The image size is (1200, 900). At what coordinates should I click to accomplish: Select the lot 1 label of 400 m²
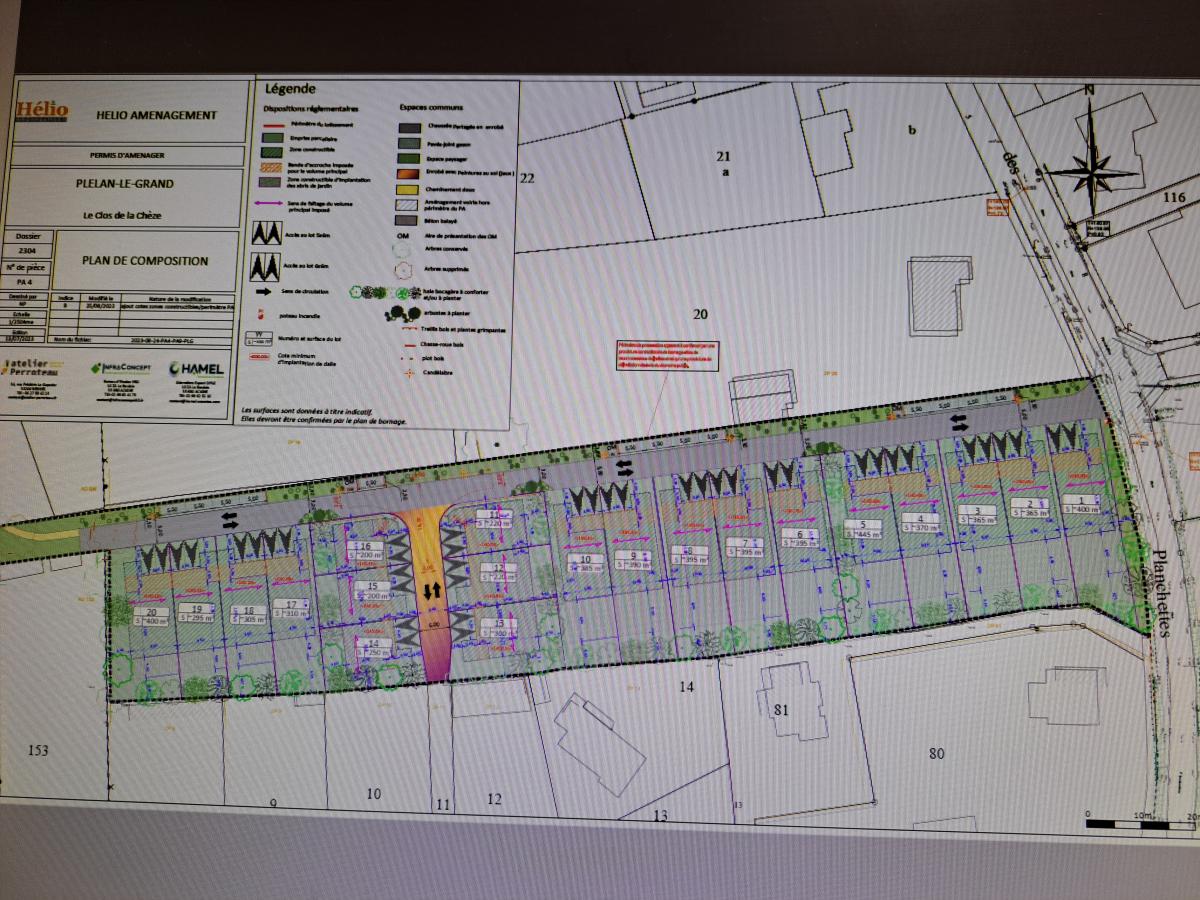click(1080, 503)
